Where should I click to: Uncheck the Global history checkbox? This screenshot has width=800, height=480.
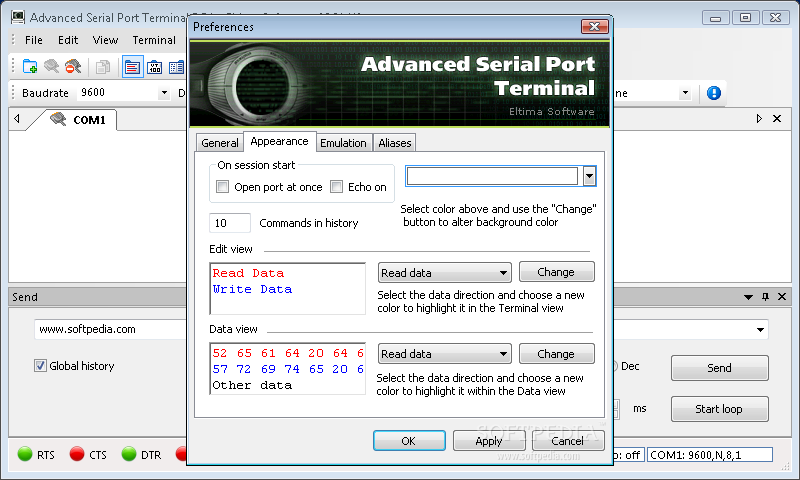tap(40, 366)
